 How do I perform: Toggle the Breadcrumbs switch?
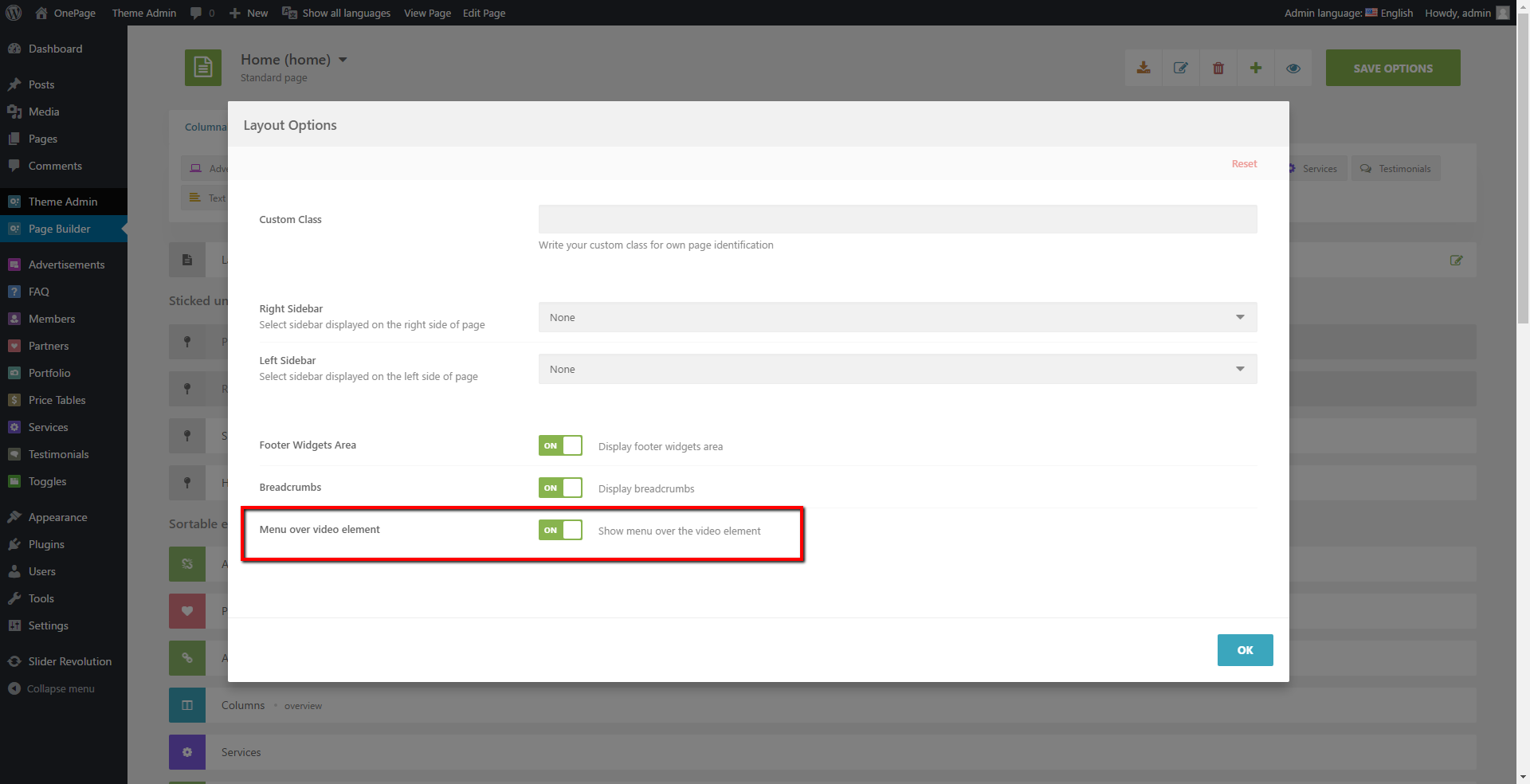[560, 488]
